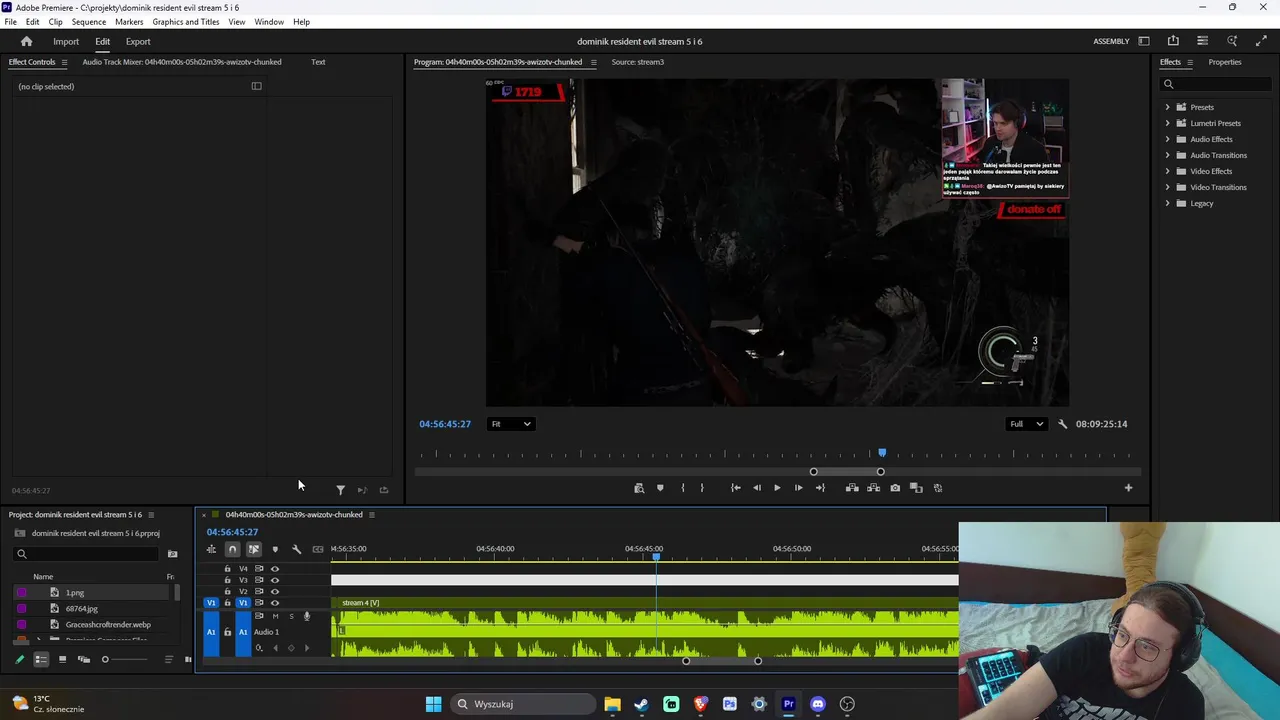Open workspaces layout icon next to ASSEMBLY
The height and width of the screenshot is (720, 1280).
click(x=1144, y=41)
